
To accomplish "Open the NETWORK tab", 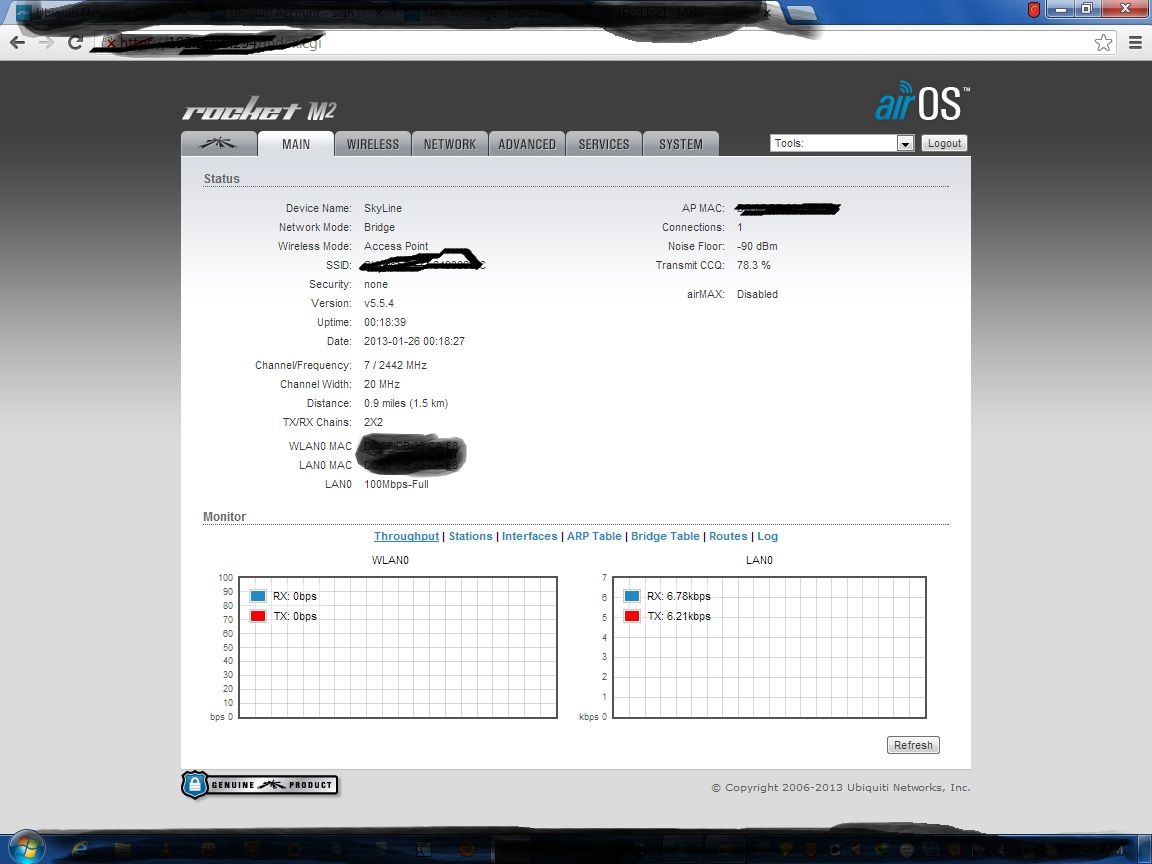I will click(x=450, y=144).
